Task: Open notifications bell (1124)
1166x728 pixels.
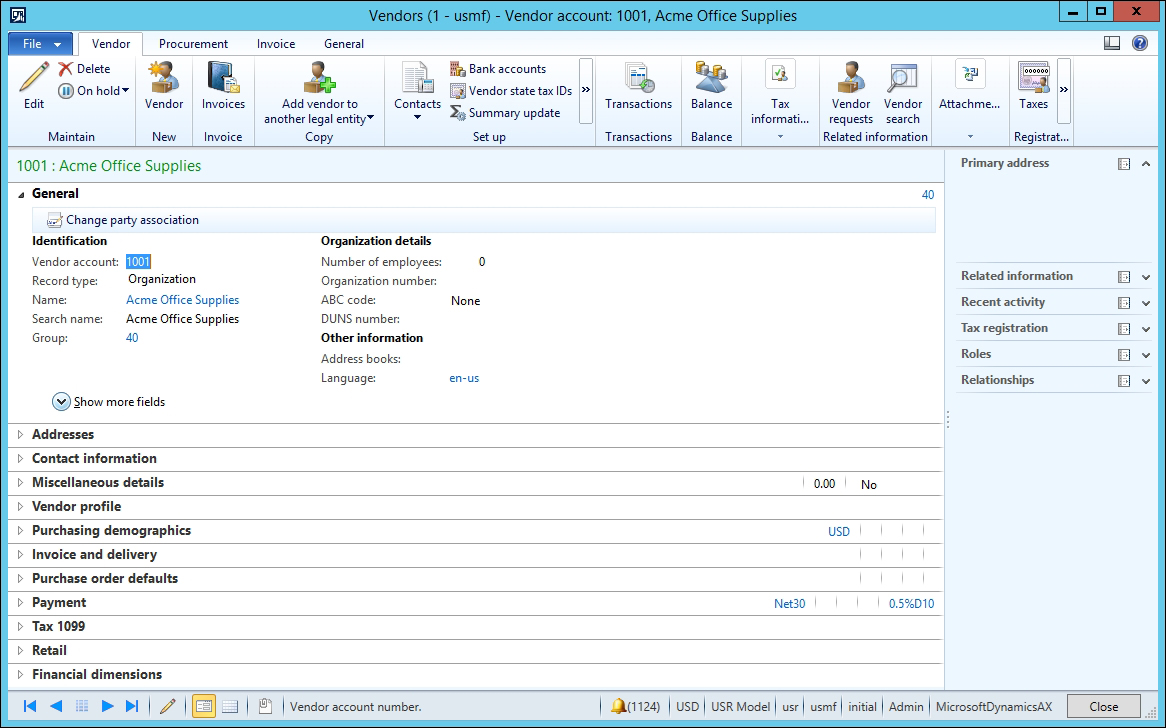Action: tap(635, 706)
